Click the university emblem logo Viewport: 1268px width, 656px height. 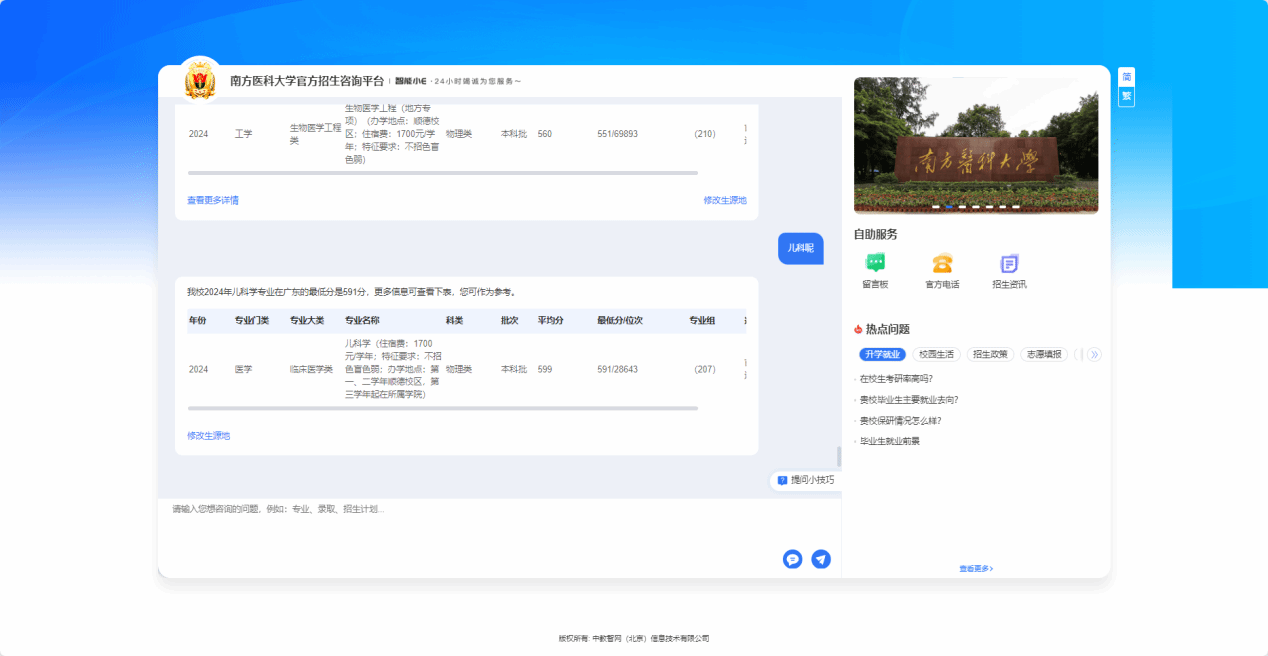(200, 81)
